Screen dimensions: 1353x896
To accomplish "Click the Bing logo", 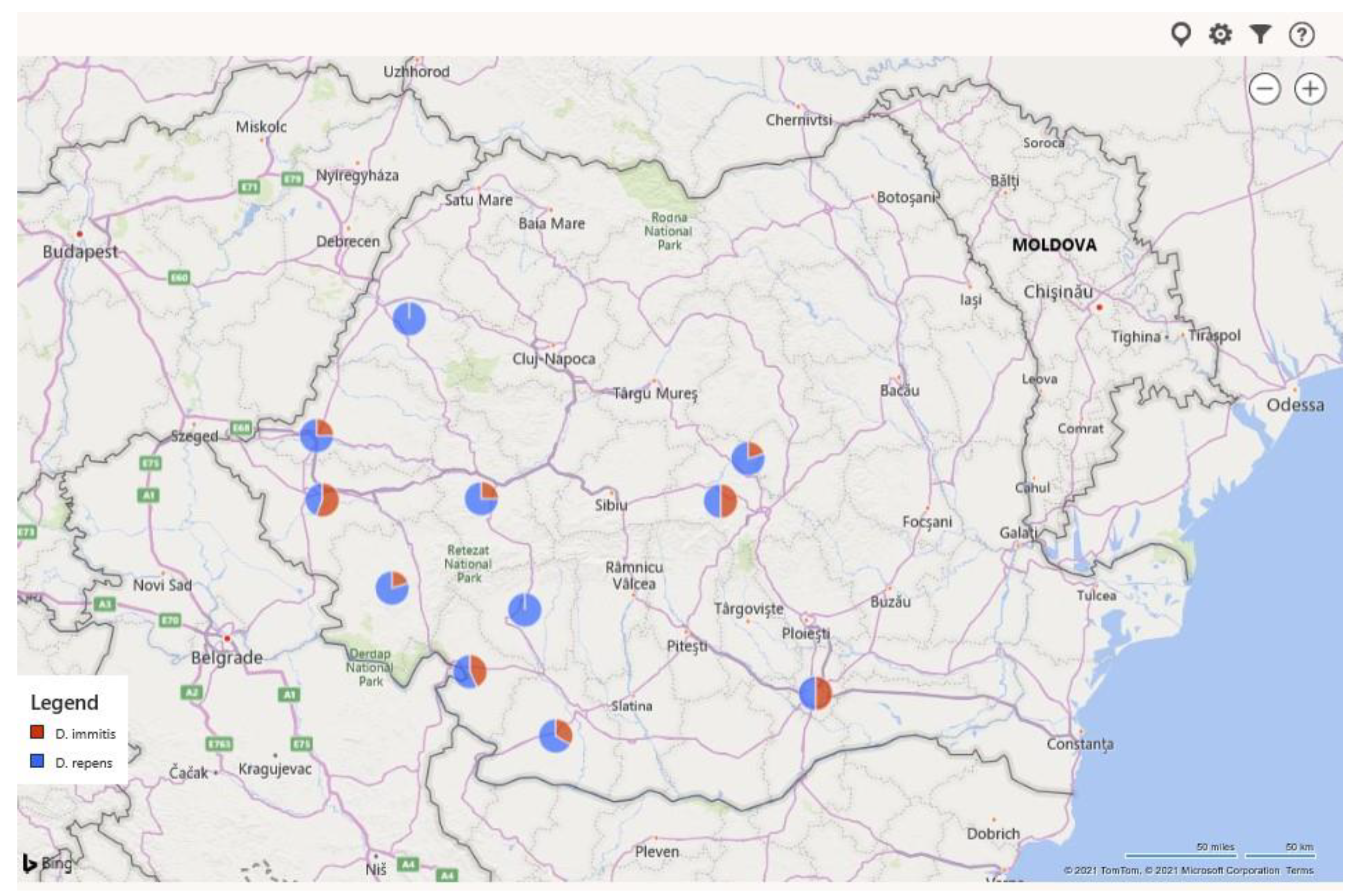I will point(47,863).
